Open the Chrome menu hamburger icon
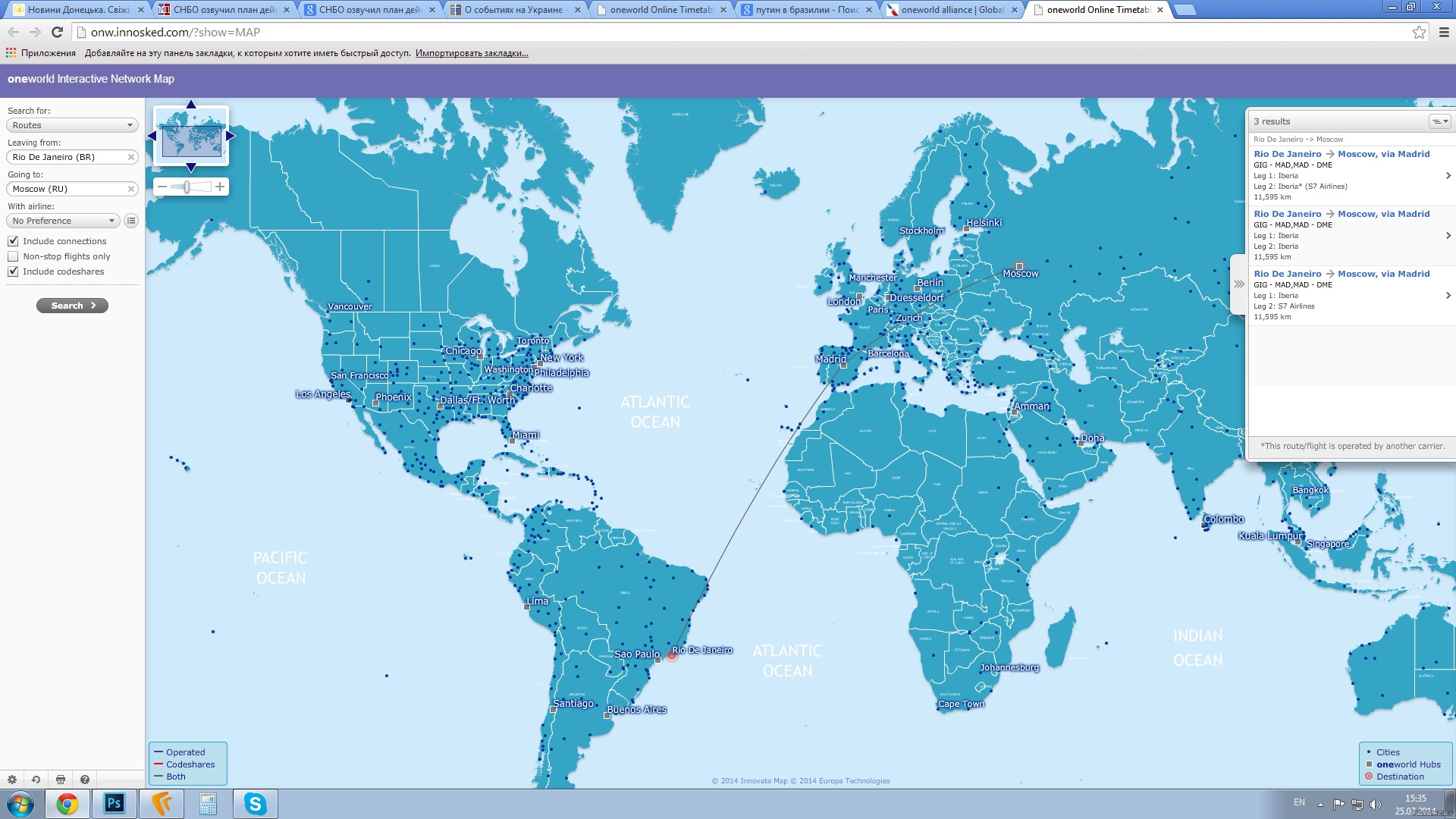This screenshot has height=819, width=1456. (x=1444, y=32)
